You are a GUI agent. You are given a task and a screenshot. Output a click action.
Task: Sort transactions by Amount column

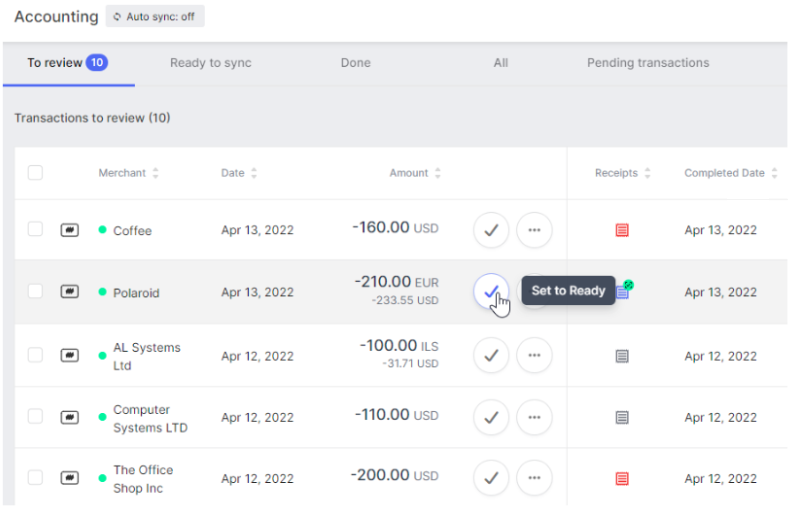415,173
